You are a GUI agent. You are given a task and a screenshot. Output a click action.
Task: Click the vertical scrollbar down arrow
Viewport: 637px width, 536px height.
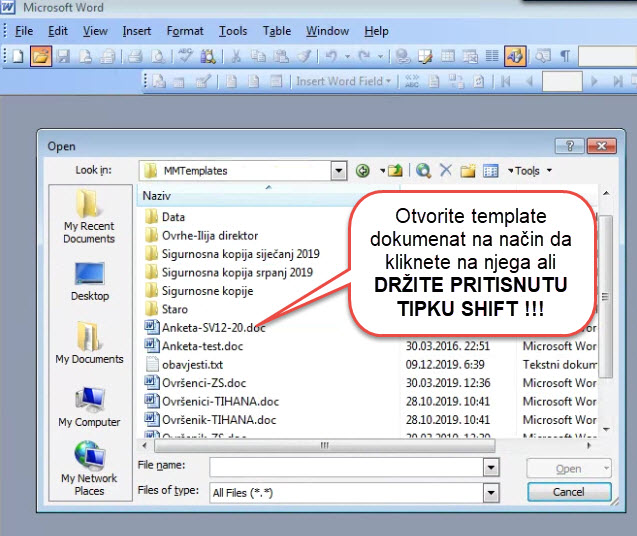click(606, 430)
